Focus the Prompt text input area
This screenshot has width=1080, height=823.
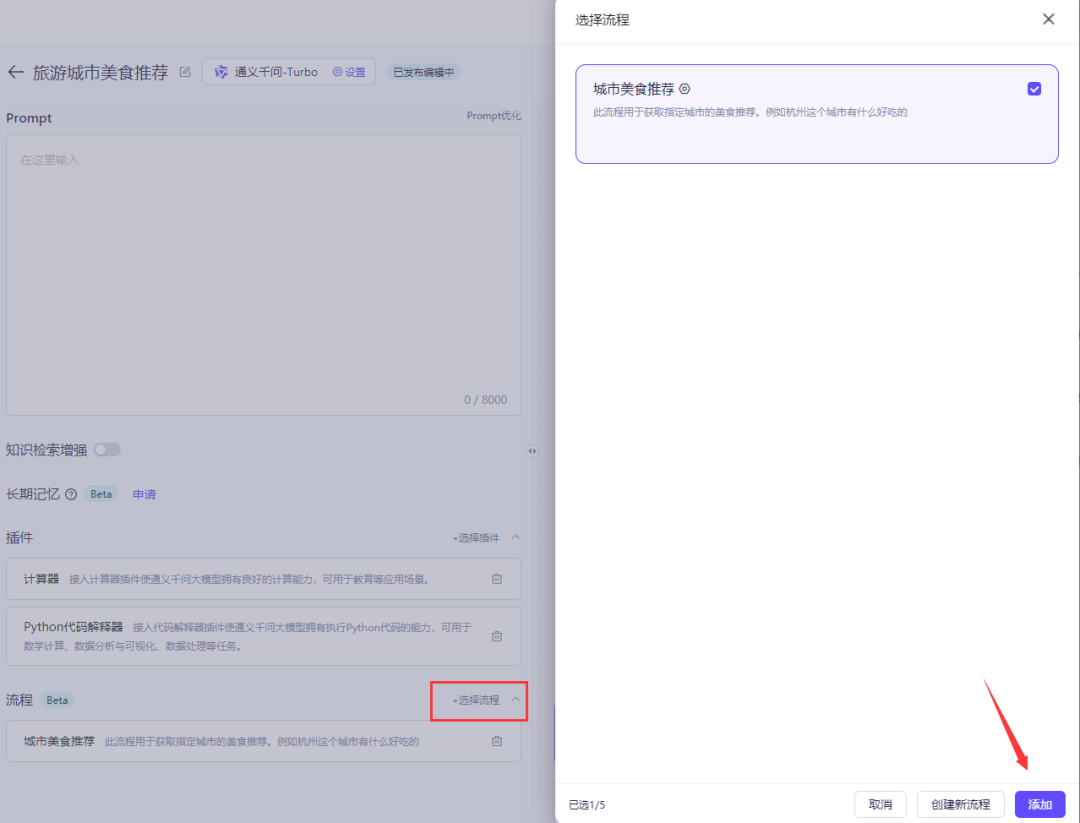(x=263, y=275)
